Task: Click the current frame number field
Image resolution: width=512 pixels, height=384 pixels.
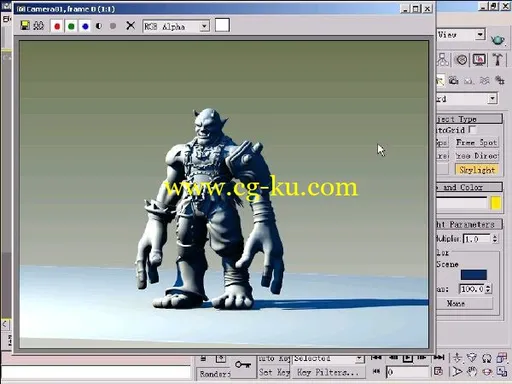Action: click(x=407, y=372)
